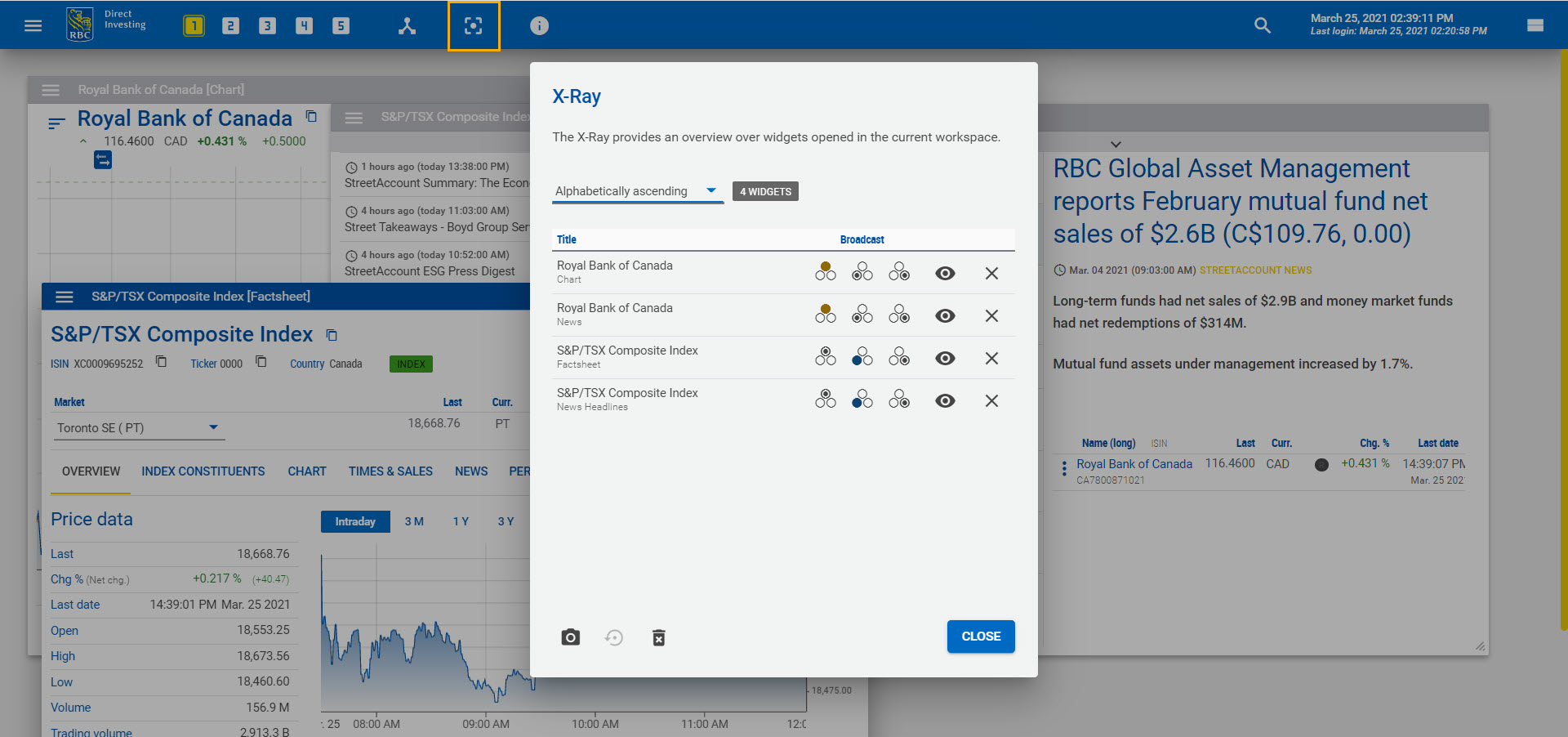Select the 3 M chart range button
The image size is (1568, 737).
(x=414, y=521)
